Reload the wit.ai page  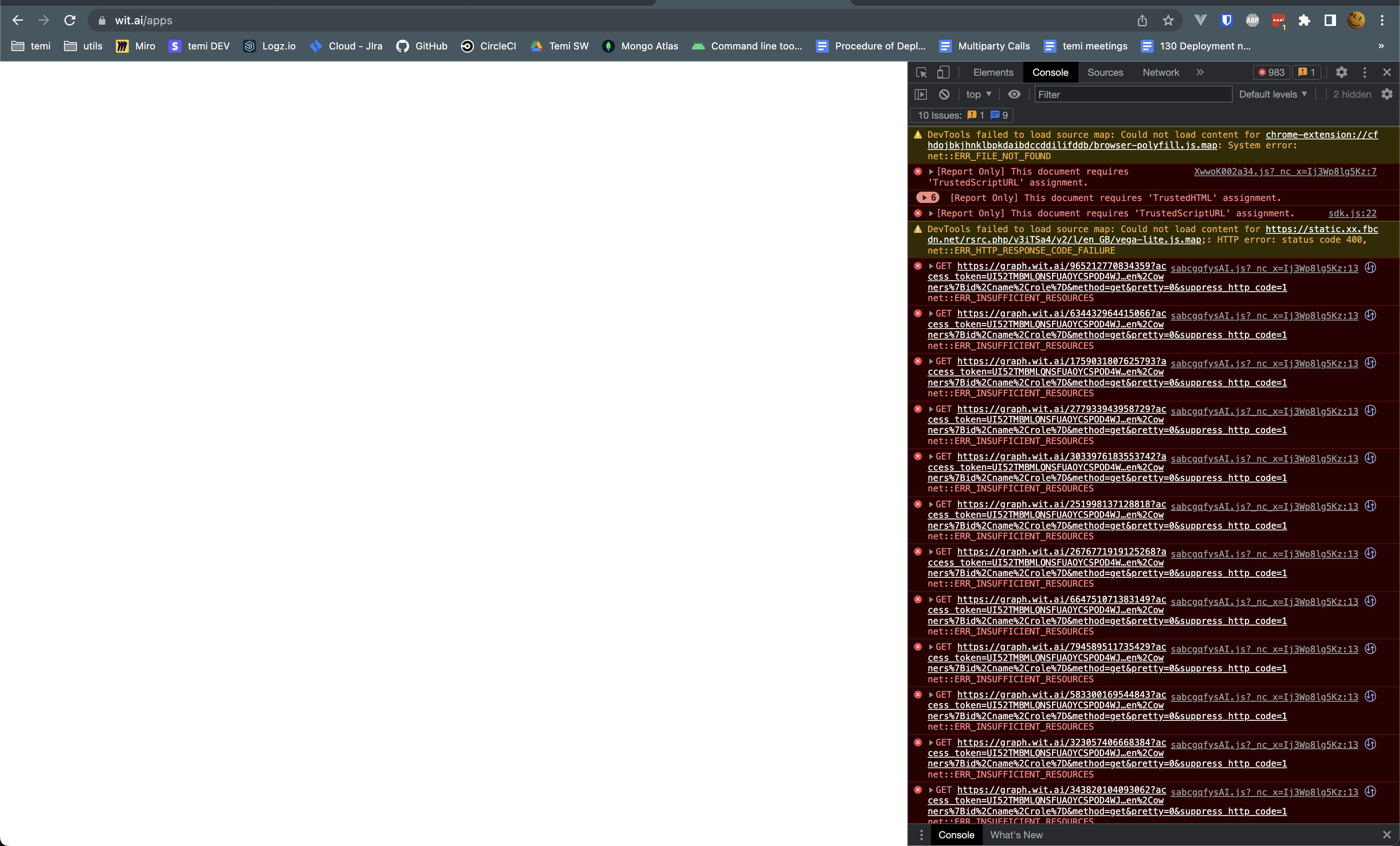coord(70,20)
